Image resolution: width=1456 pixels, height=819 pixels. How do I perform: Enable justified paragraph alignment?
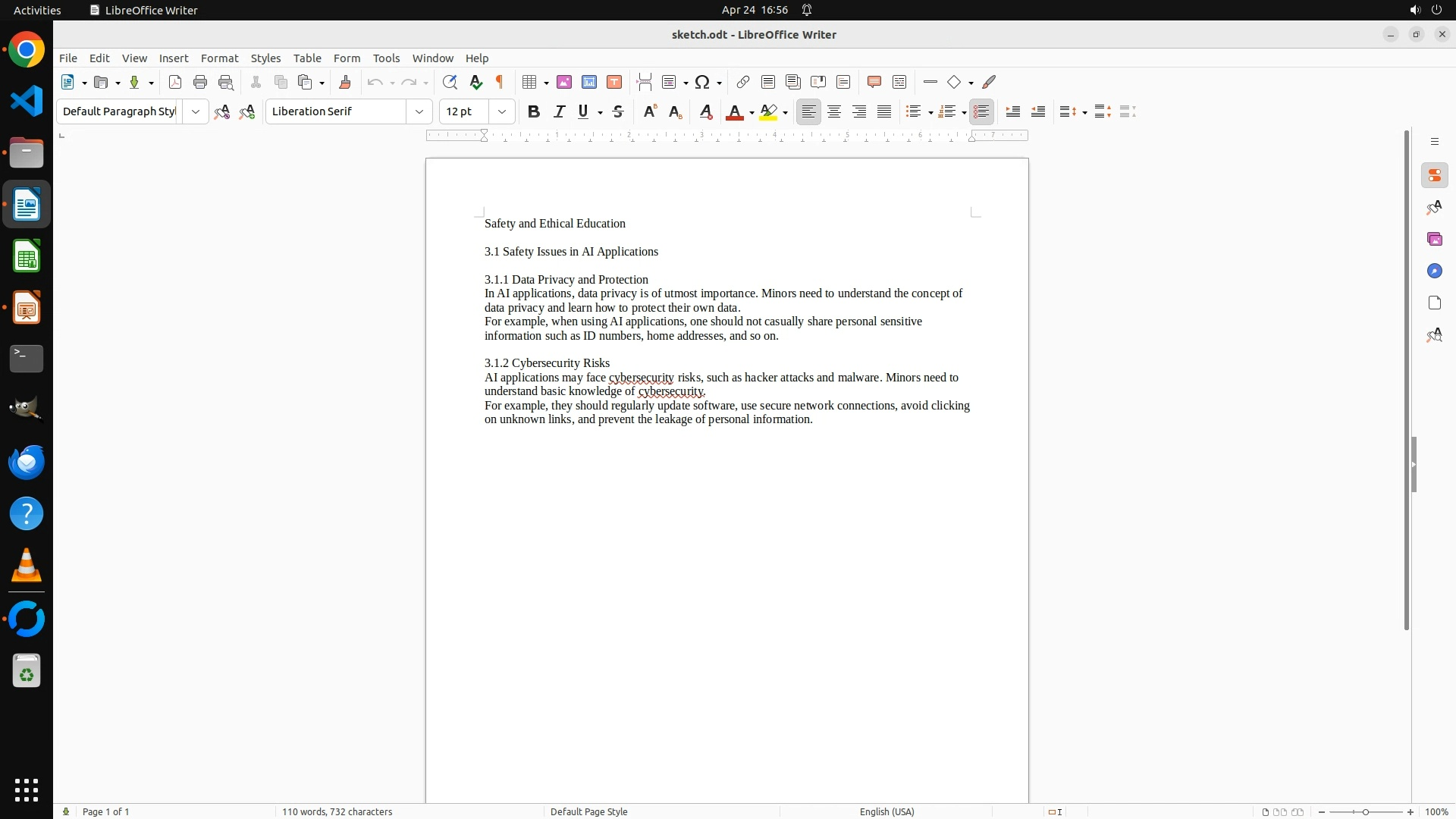884,111
